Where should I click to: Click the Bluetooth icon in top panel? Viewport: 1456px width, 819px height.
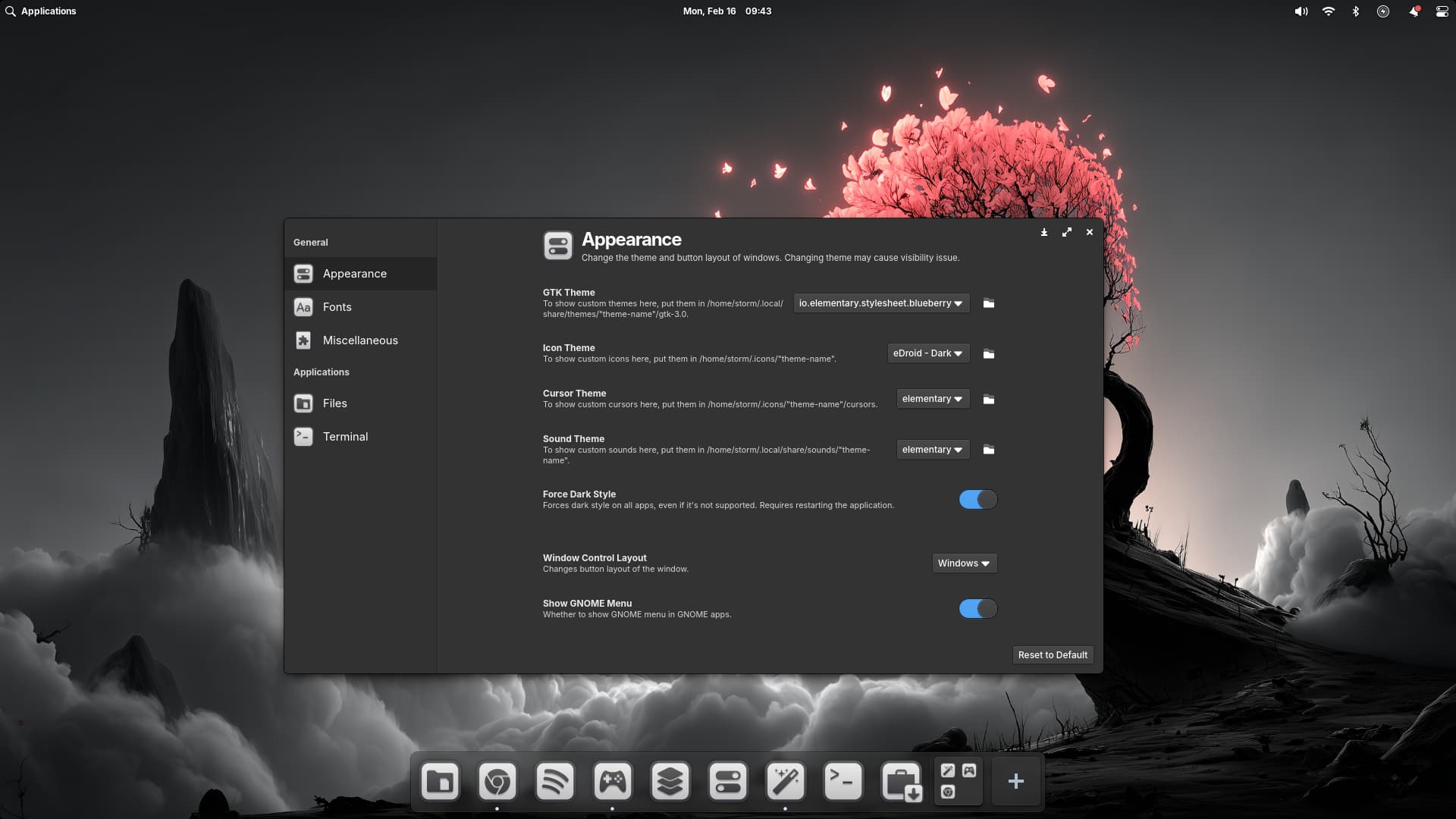1355,11
